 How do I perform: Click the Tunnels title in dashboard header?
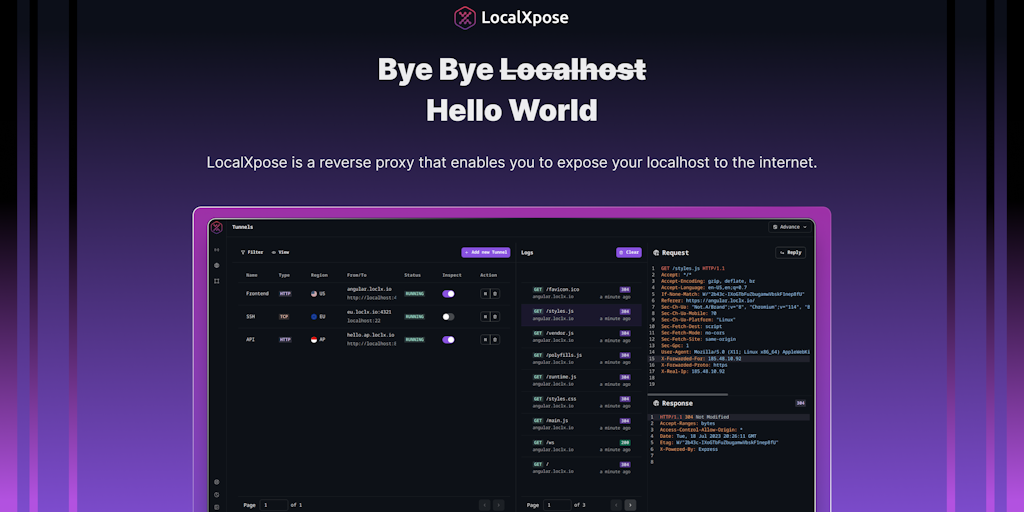coord(242,227)
